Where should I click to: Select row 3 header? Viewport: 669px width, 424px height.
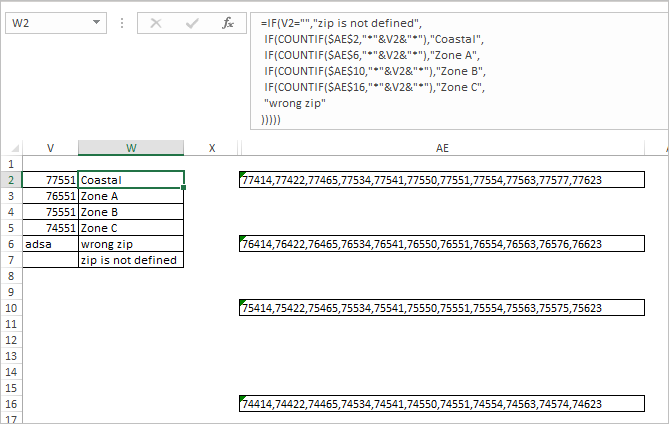11,196
